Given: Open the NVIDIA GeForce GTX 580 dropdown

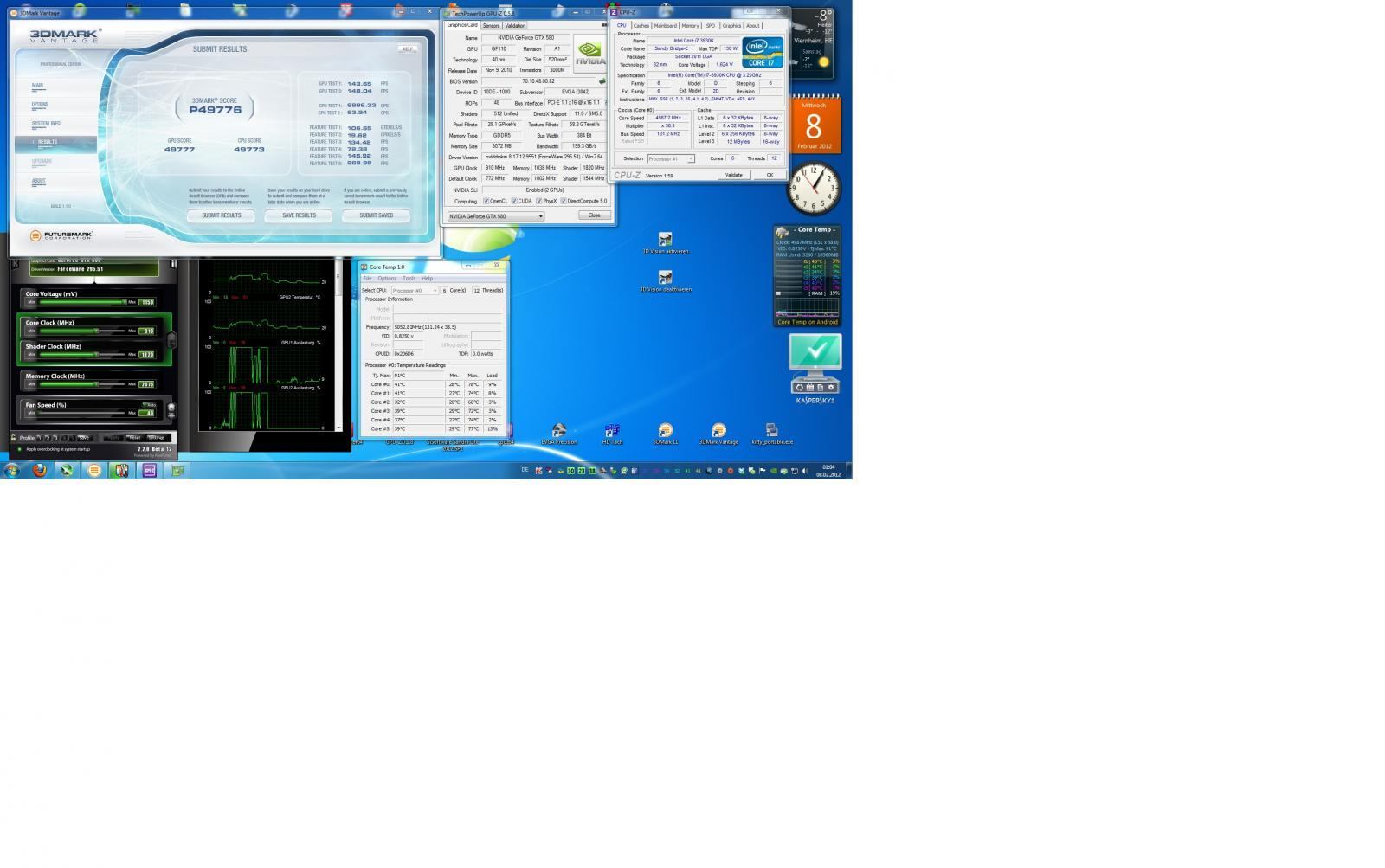Looking at the screenshot, I should 496,215.
